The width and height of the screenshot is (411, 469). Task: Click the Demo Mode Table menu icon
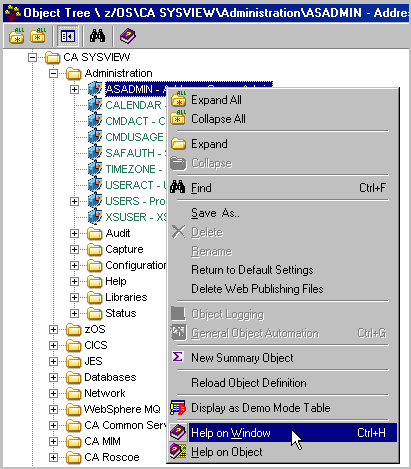(x=178, y=408)
